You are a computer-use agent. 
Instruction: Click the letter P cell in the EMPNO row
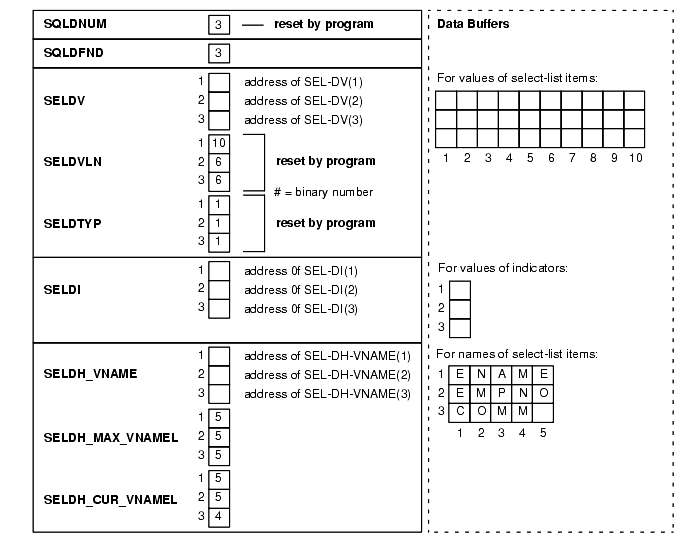(501, 392)
